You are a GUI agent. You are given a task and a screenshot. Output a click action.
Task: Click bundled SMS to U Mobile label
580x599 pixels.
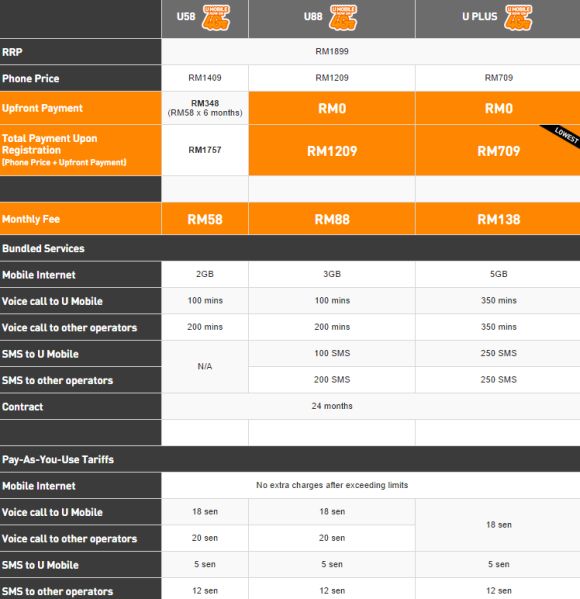(x=40, y=354)
